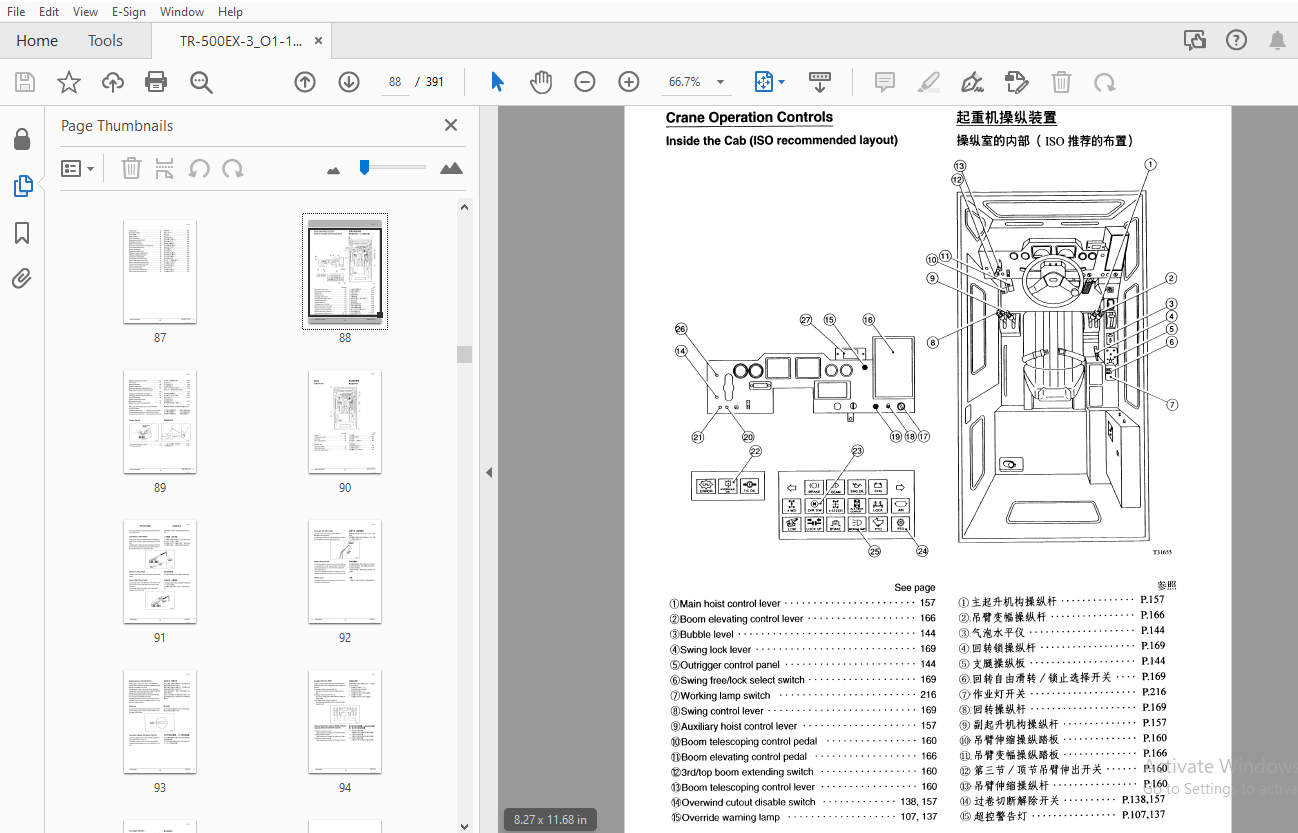Close the Page Thumbnails panel
Screen dimensions: 1298x833
[x=451, y=125]
